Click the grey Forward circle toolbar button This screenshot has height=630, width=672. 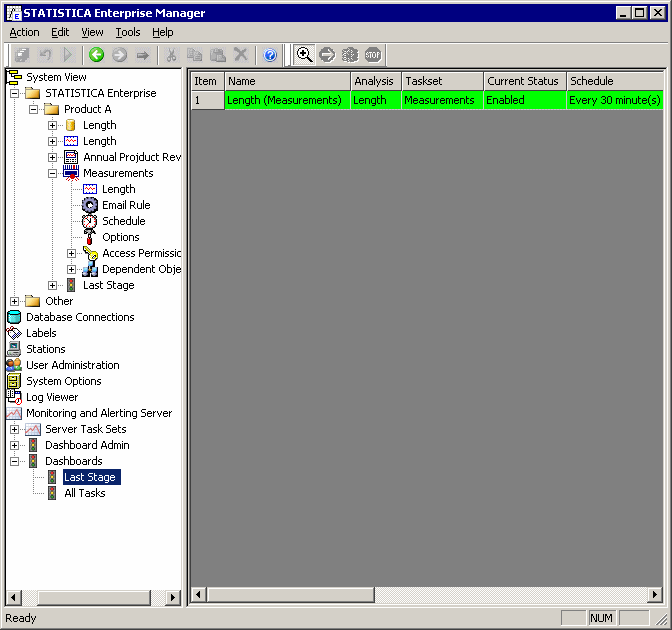(120, 55)
